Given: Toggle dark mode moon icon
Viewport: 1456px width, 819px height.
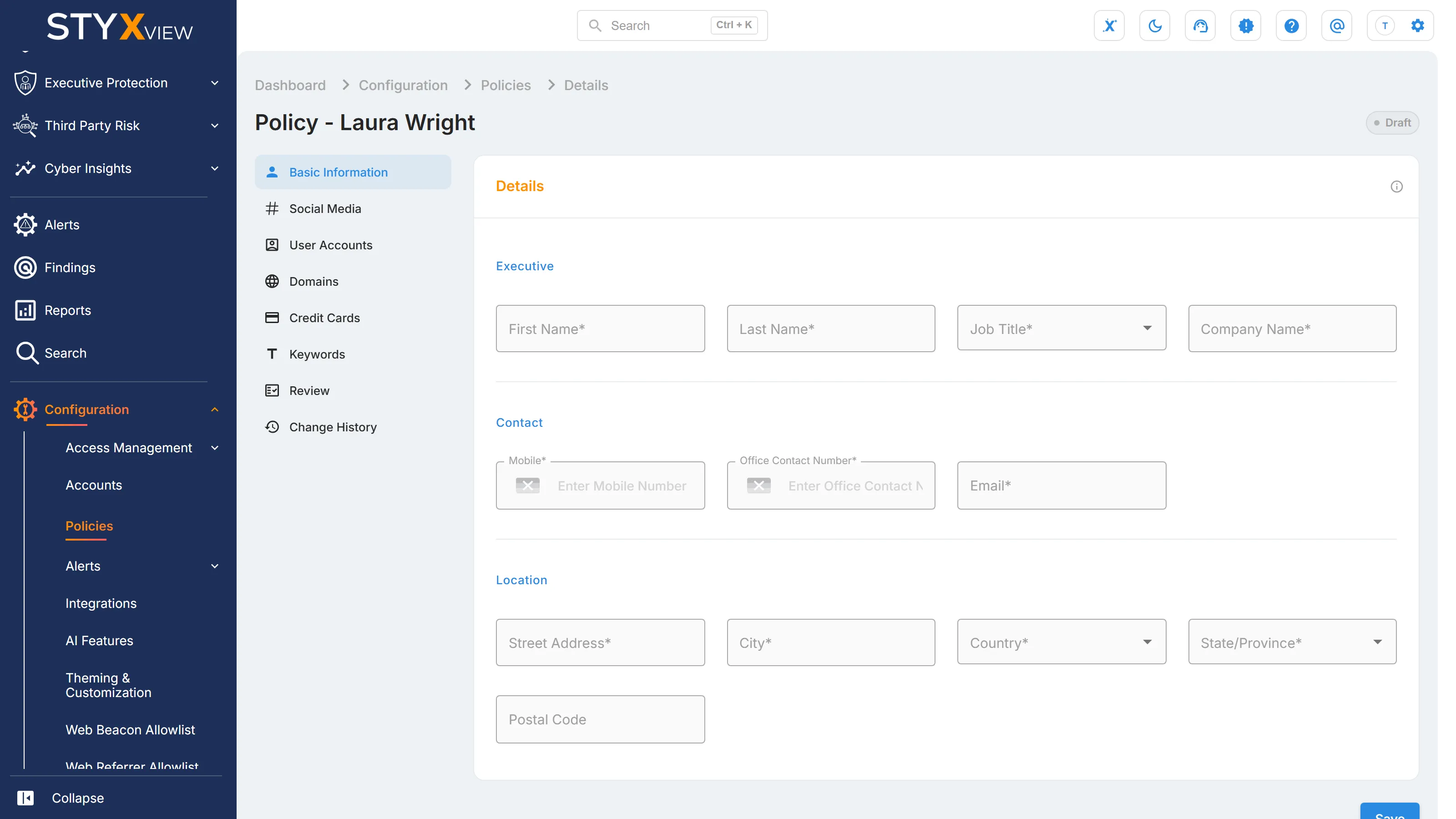Looking at the screenshot, I should coord(1155,25).
